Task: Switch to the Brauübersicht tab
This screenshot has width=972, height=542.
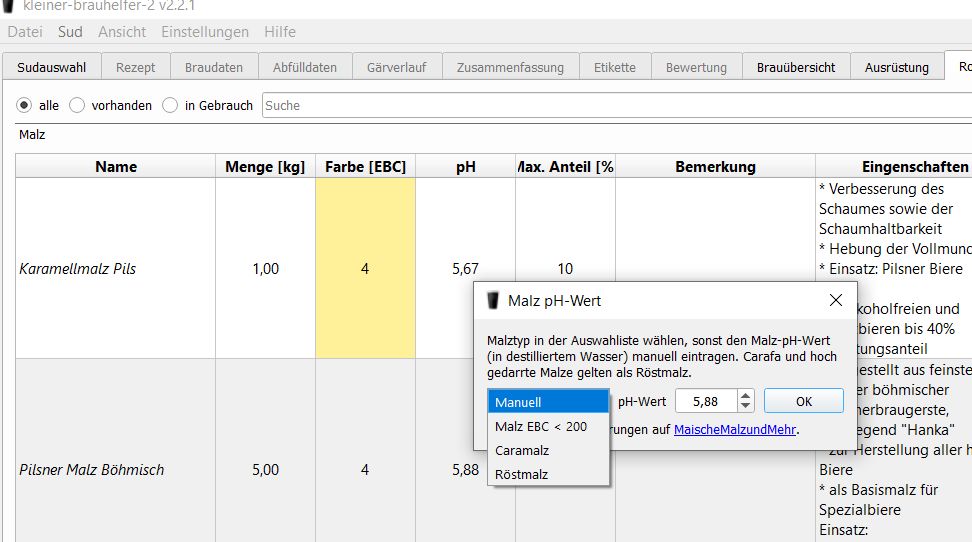Action: pyautogui.click(x=796, y=68)
